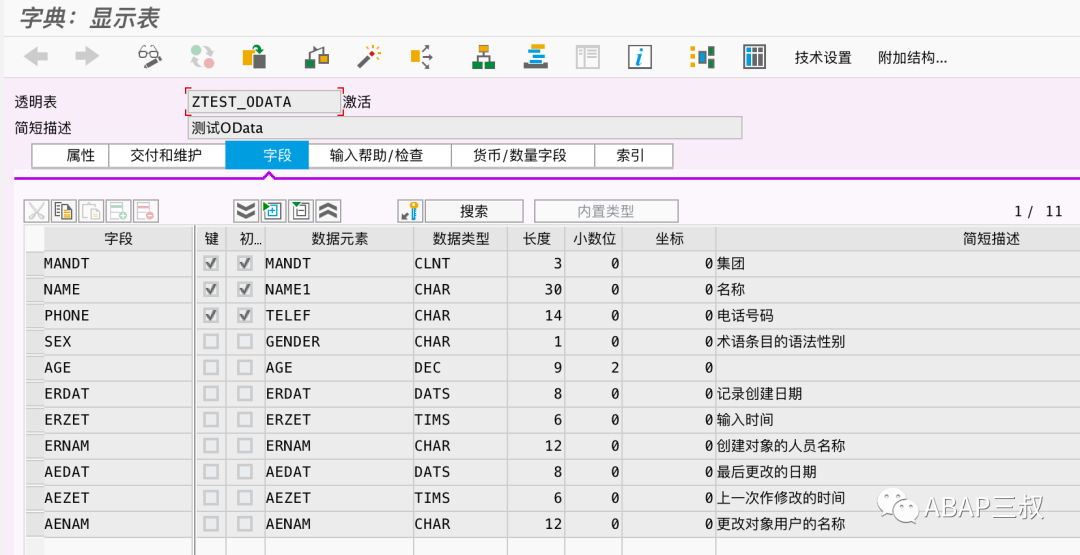
Task: Click the paste clipboard icon
Action: click(91, 211)
